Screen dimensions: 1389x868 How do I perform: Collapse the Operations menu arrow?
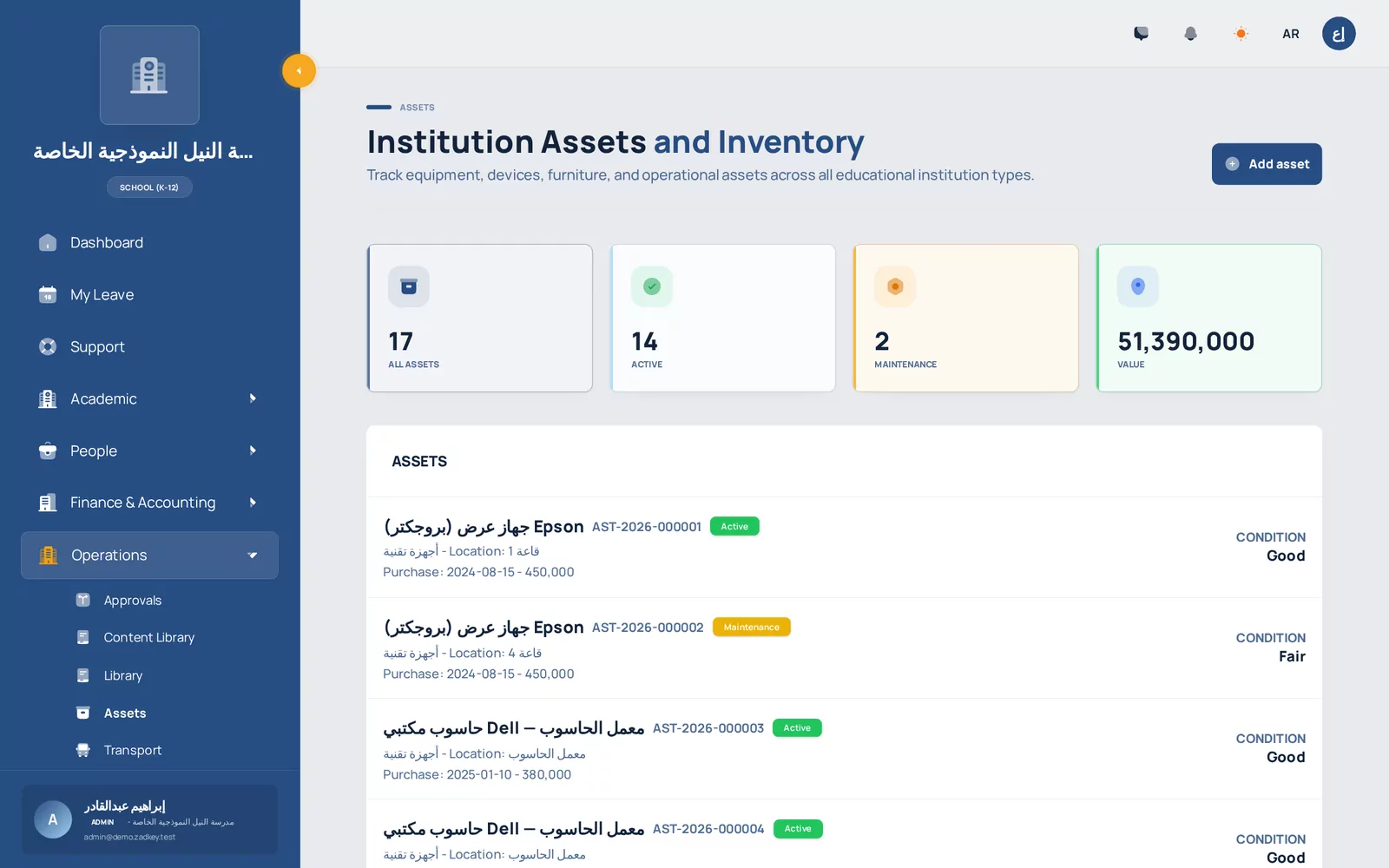click(x=253, y=556)
